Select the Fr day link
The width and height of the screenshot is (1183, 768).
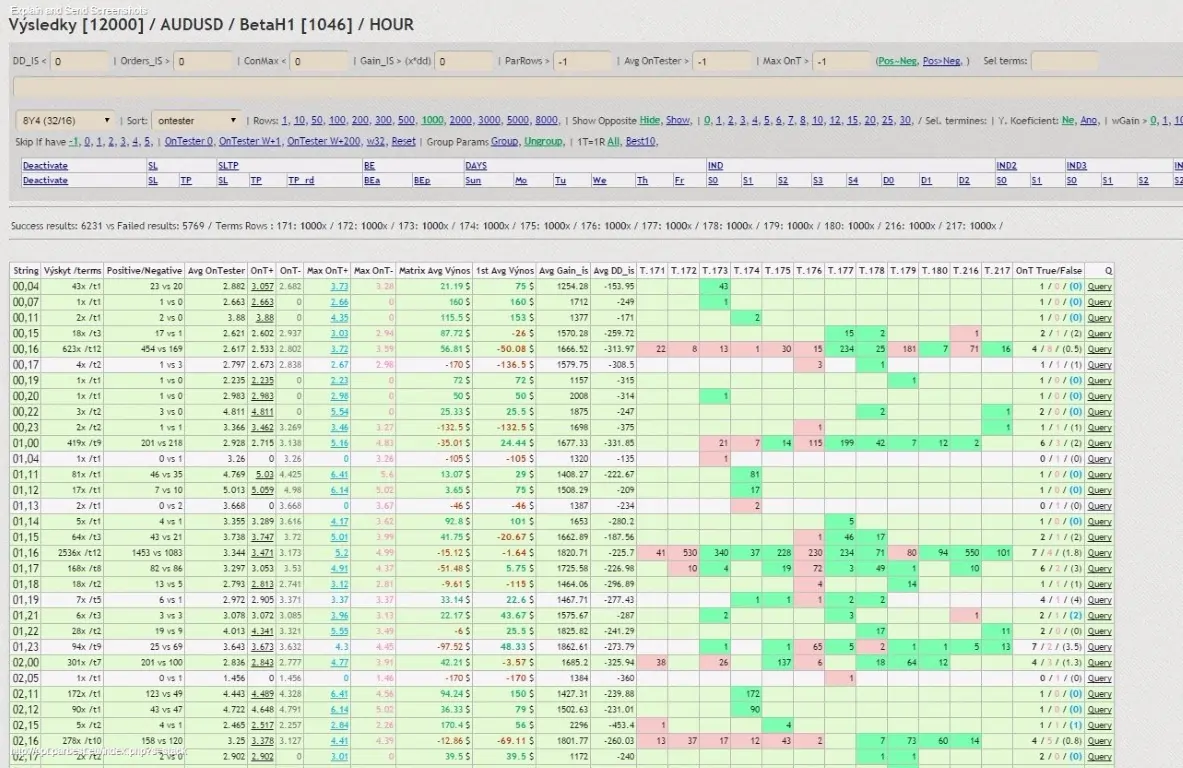tap(679, 181)
